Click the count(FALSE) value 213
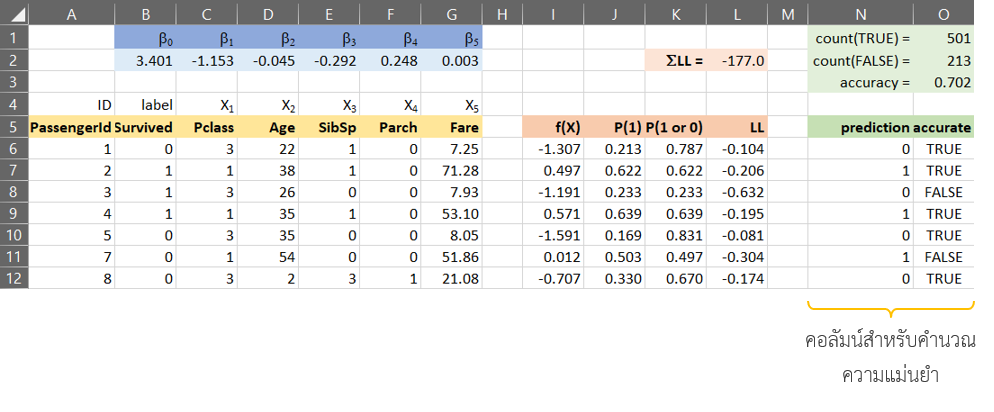The image size is (994, 412). pos(944,61)
